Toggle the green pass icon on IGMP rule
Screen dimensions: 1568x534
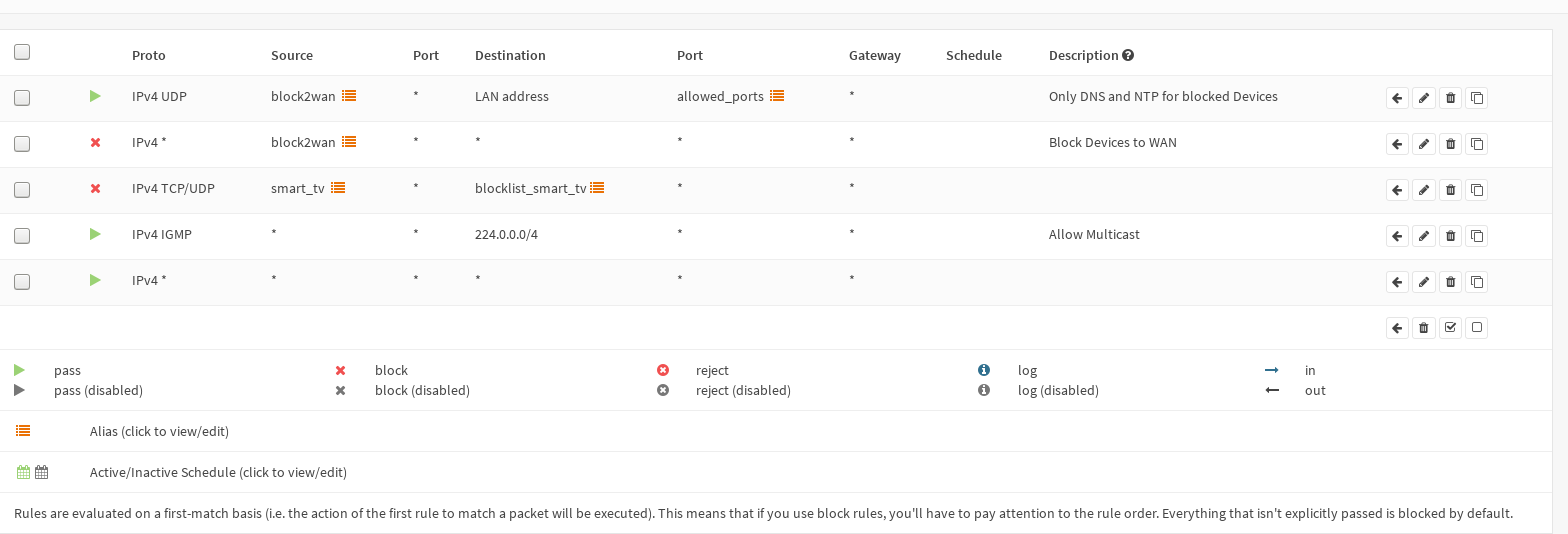coord(95,234)
